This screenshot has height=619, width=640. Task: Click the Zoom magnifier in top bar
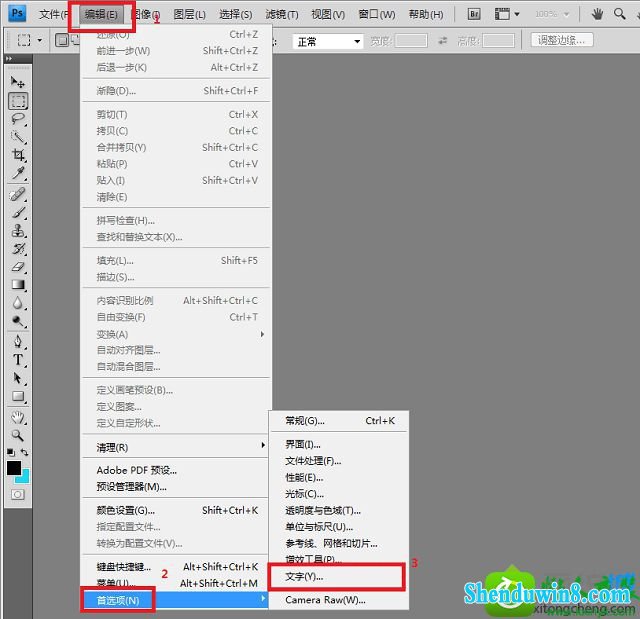click(620, 14)
